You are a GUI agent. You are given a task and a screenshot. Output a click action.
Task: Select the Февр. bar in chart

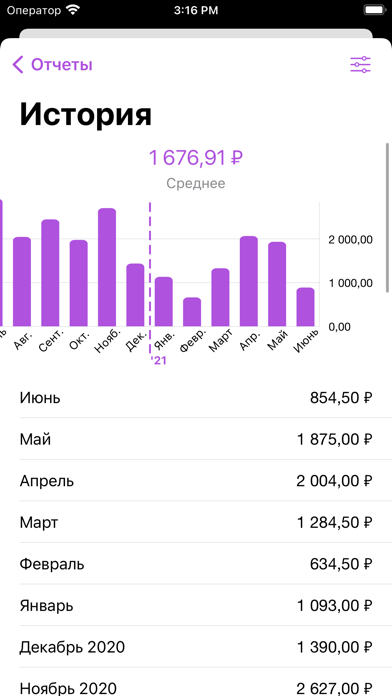pyautogui.click(x=192, y=312)
